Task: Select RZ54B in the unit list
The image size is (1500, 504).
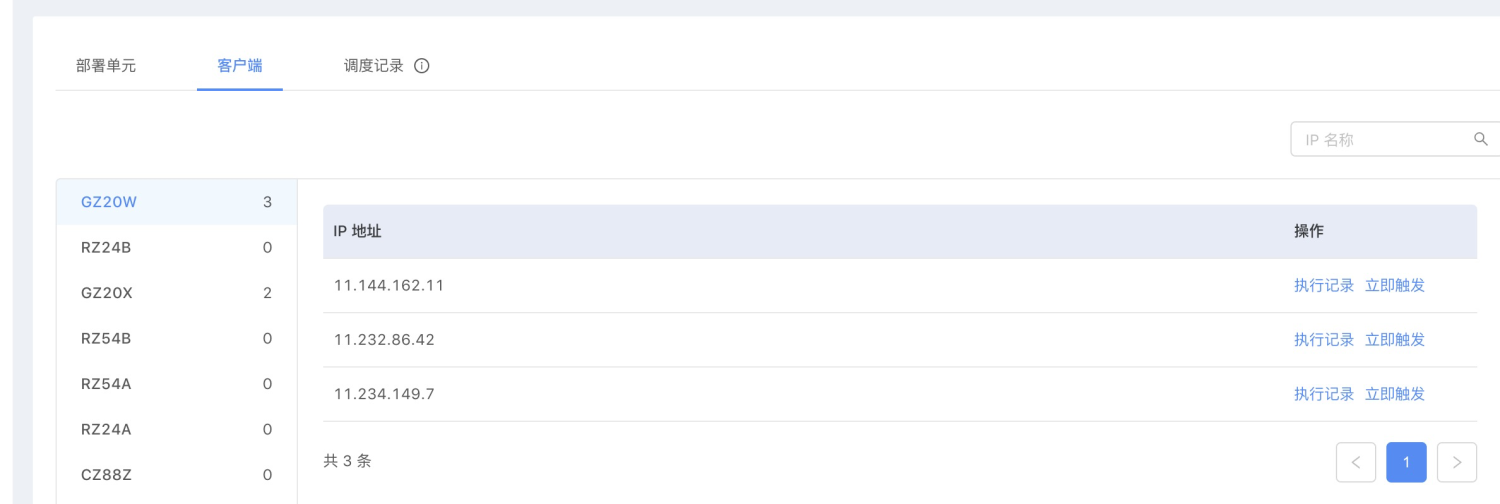Action: [177, 338]
